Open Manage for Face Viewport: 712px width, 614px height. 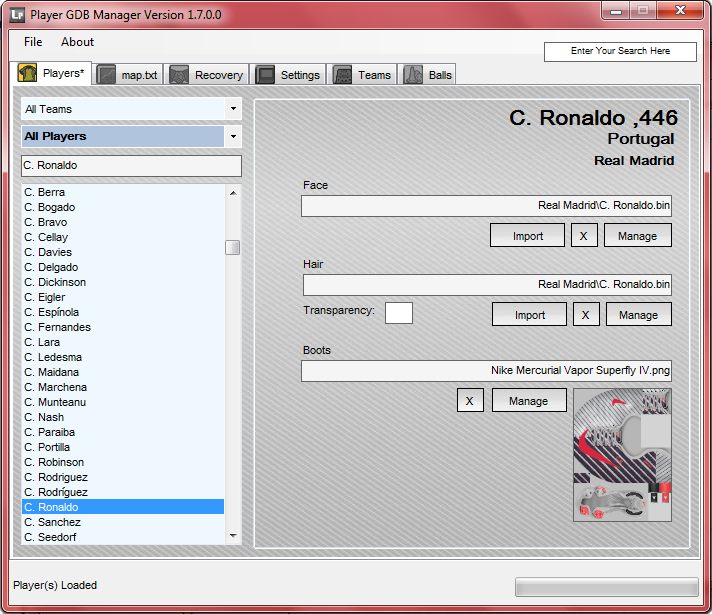pyautogui.click(x=638, y=235)
